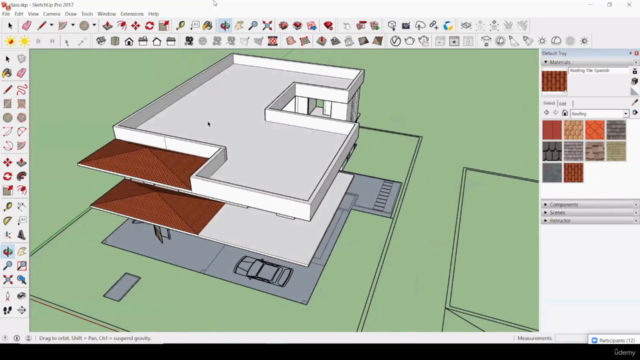Screen dimensions: 640x360
Task: Click Zoom Extents in top toolbar
Action: tap(267, 26)
